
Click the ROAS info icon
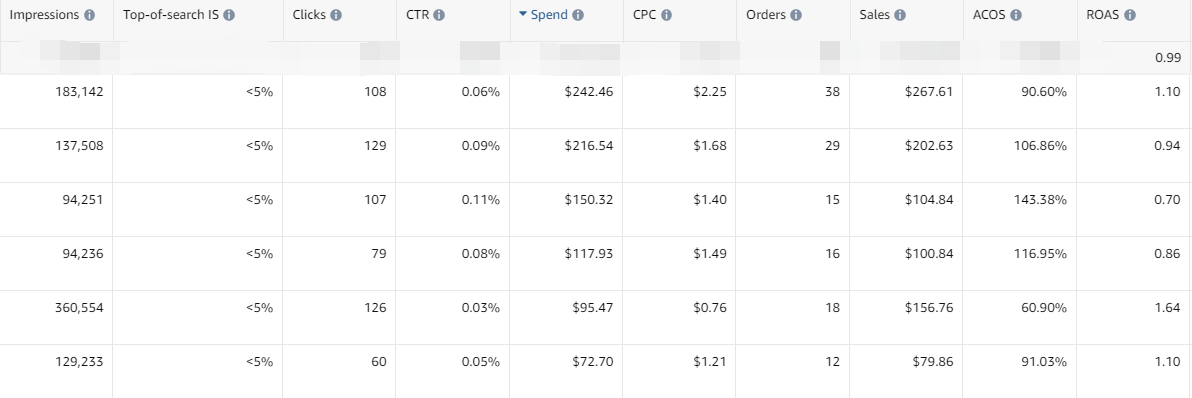point(1130,15)
